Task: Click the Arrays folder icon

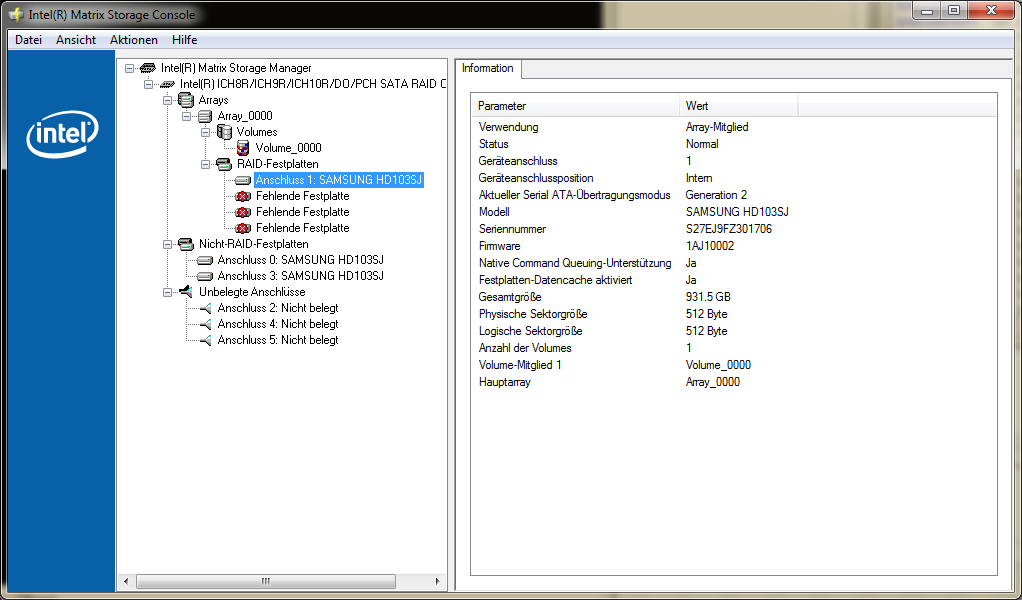Action: point(186,100)
